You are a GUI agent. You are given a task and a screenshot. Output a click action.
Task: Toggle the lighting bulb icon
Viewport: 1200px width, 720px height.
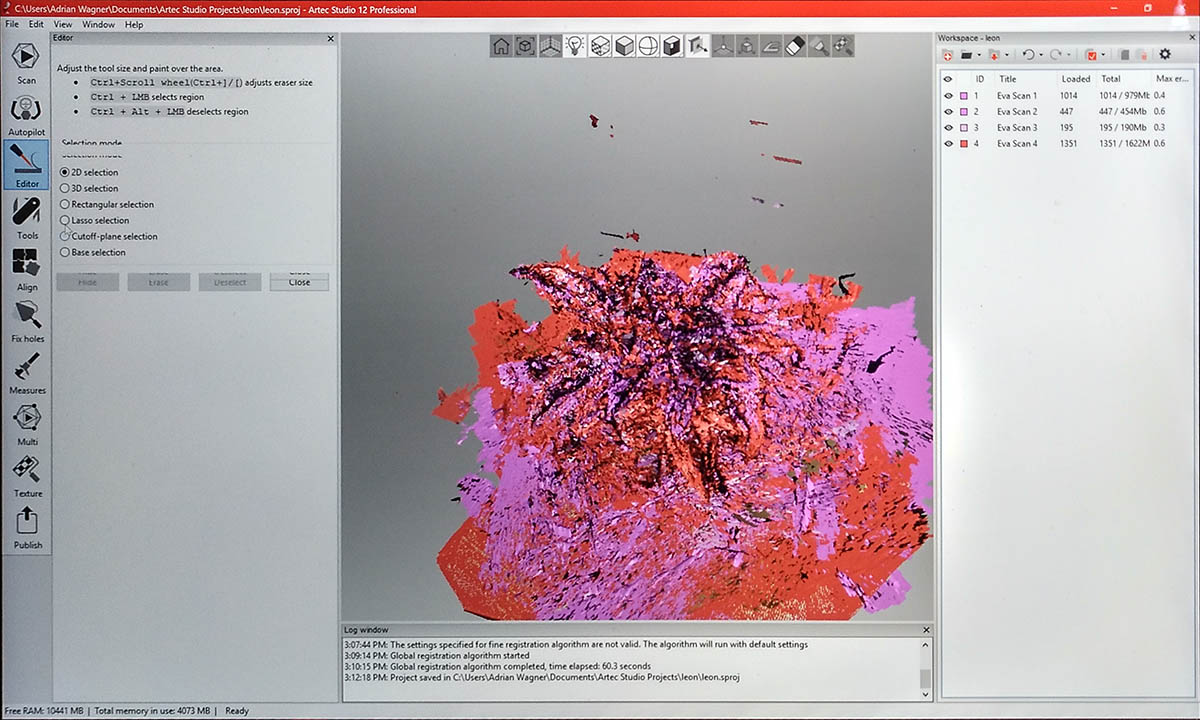[574, 46]
